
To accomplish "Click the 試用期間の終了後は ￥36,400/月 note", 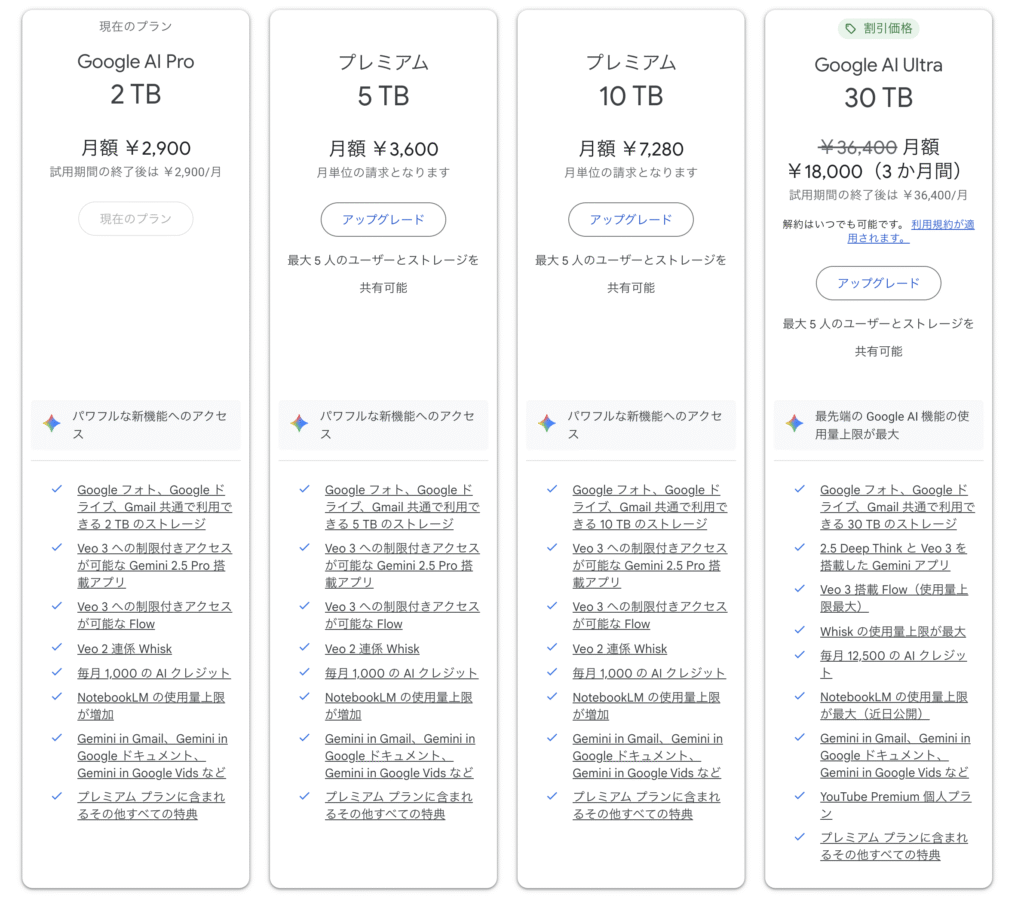I will point(878,195).
